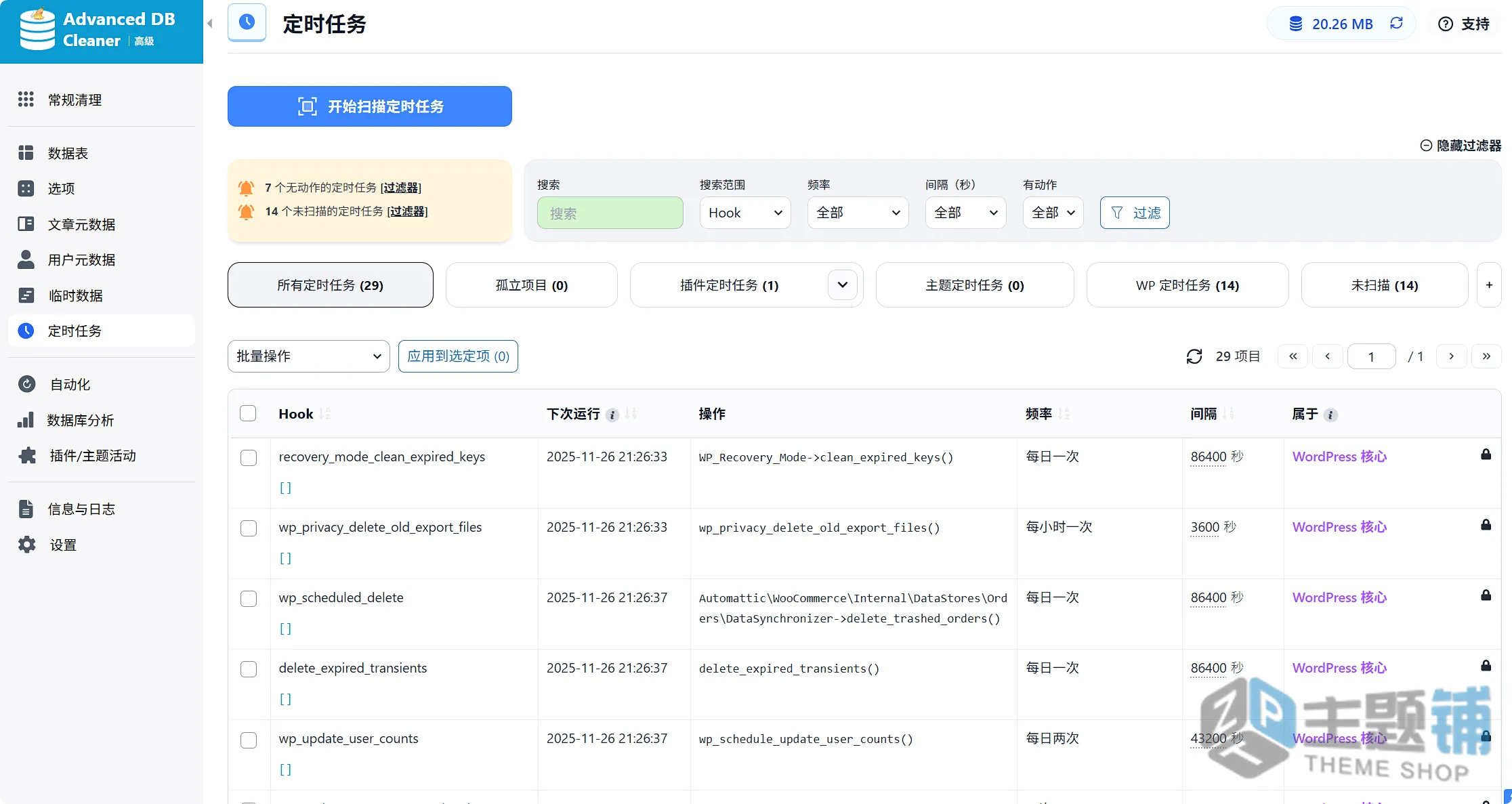1512x804 pixels.
Task: Sort by Hook column
Action: point(325,414)
